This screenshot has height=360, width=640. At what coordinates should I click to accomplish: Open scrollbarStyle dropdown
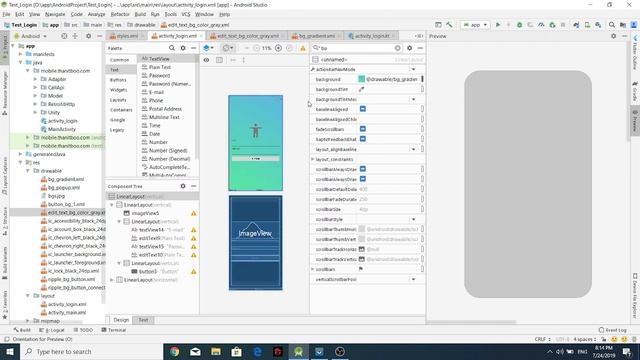coord(413,219)
